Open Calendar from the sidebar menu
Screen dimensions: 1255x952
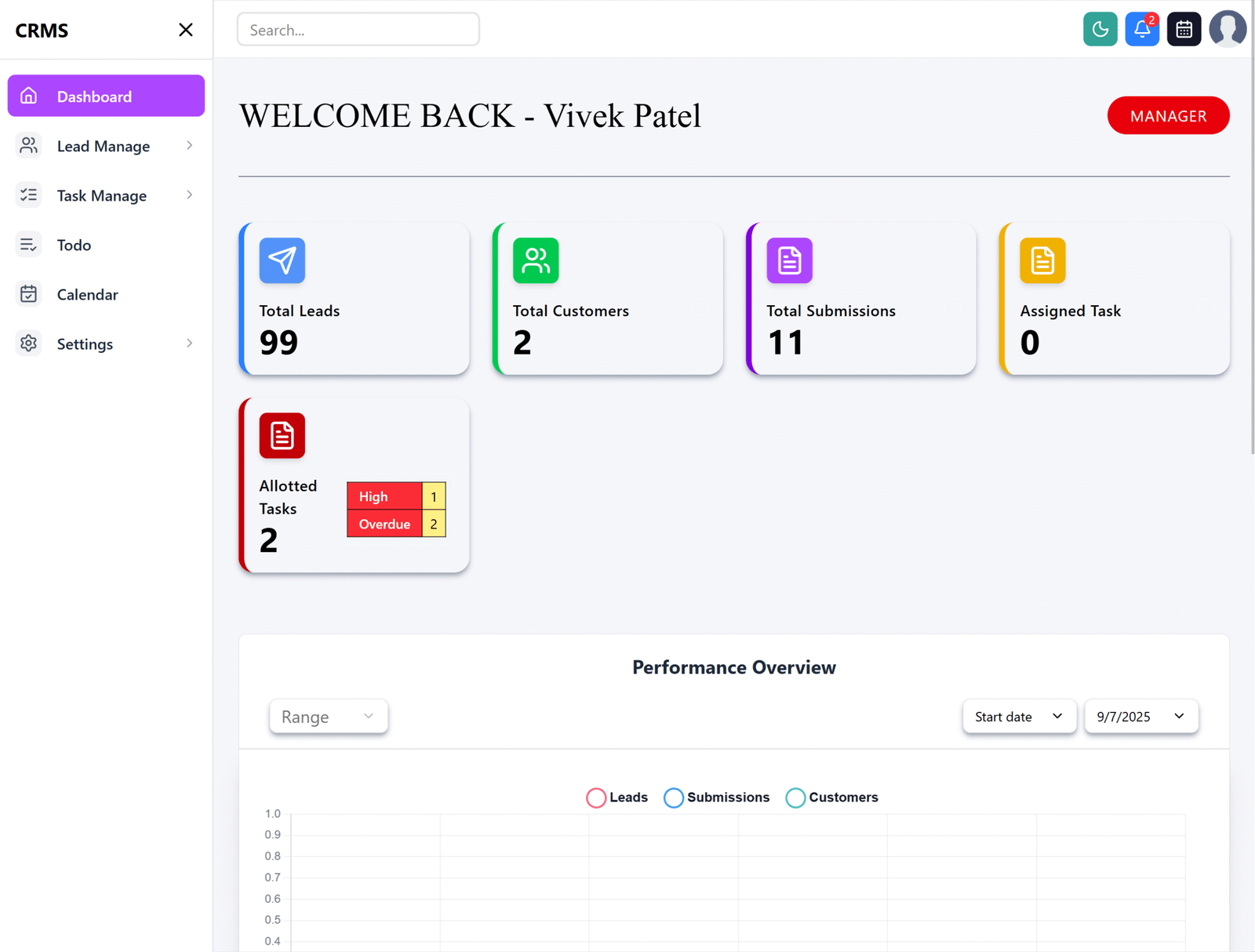[87, 295]
